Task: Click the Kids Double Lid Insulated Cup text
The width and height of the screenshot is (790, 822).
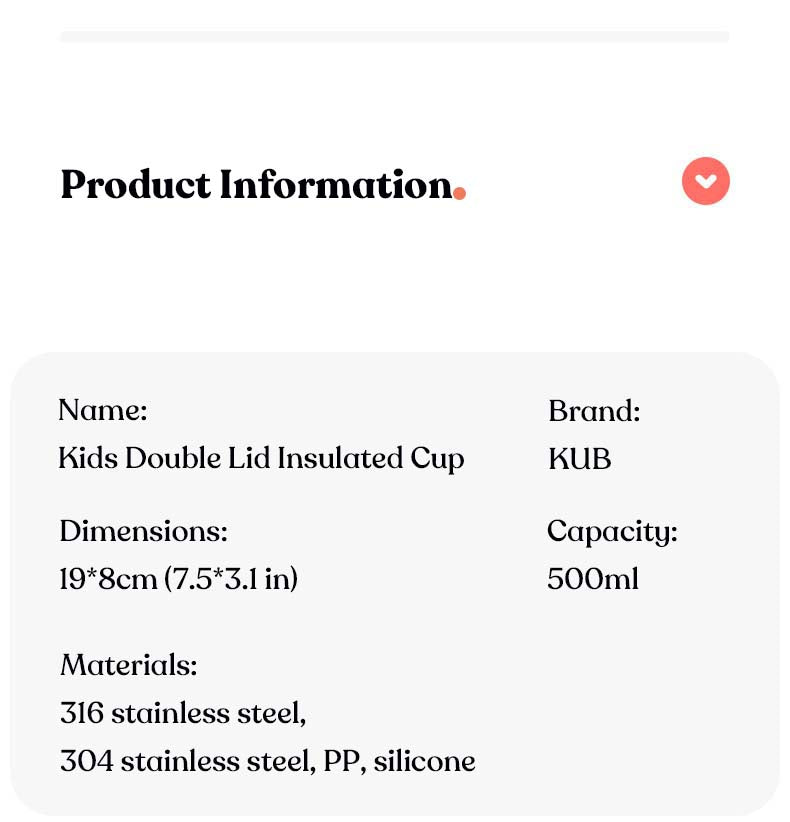Action: (x=261, y=458)
